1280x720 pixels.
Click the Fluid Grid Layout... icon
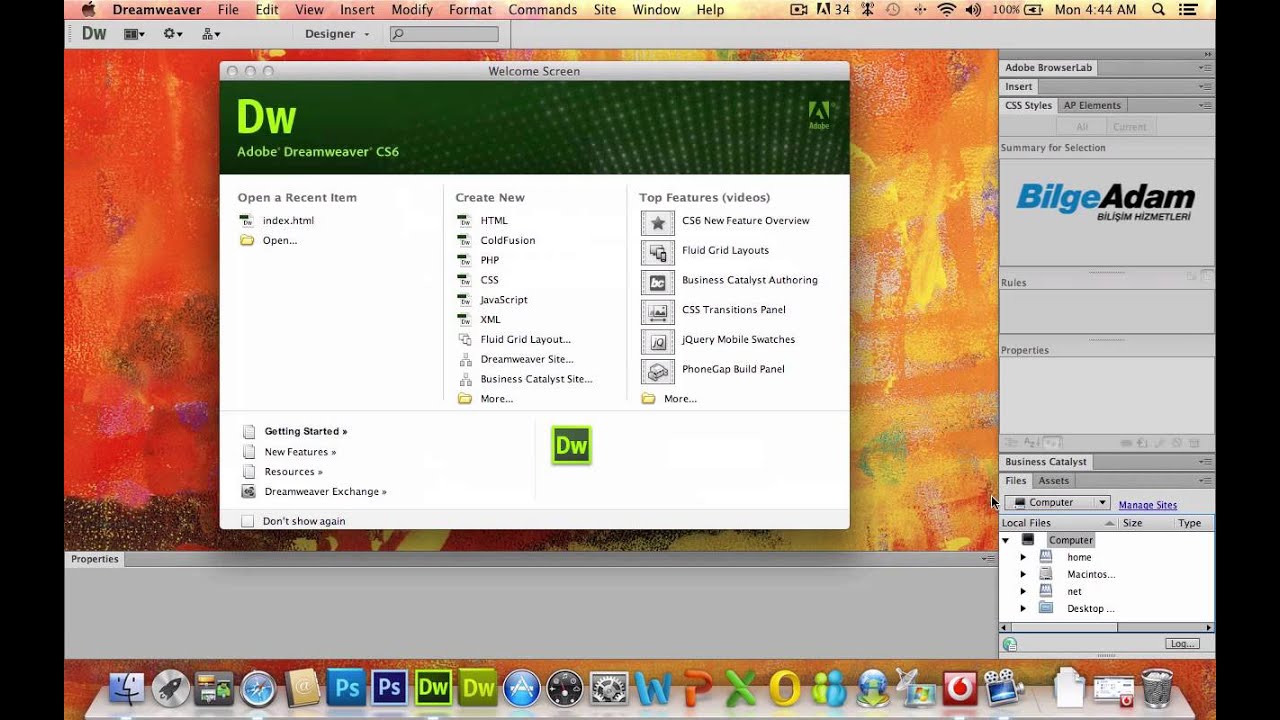(x=464, y=340)
